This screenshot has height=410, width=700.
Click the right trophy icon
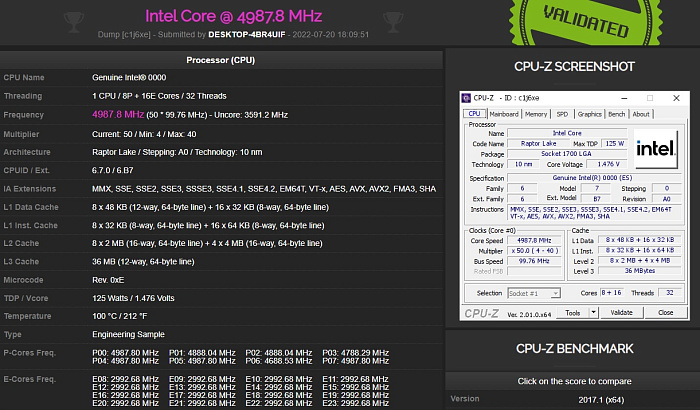393,21
